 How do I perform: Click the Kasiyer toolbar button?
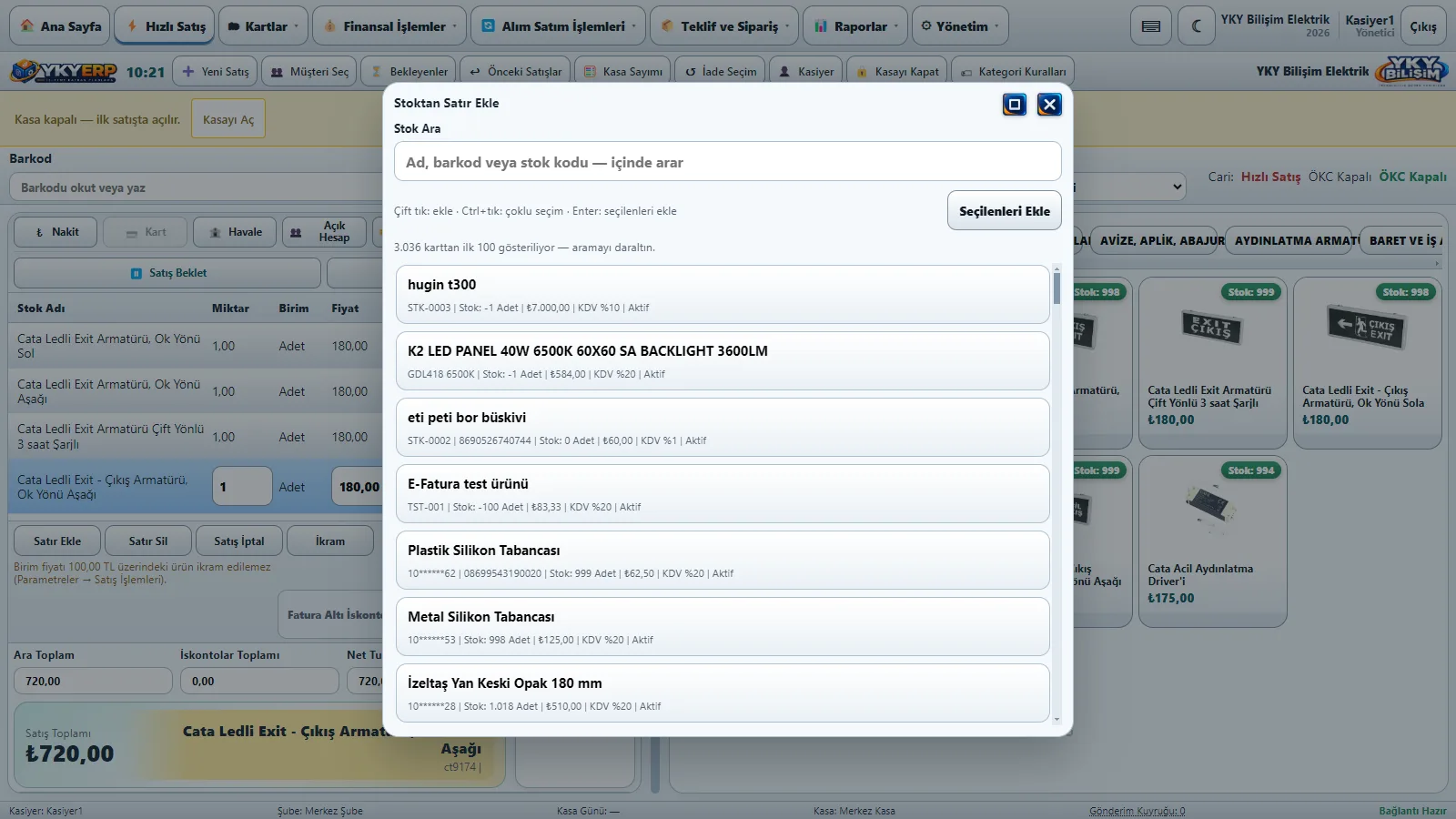[806, 71]
